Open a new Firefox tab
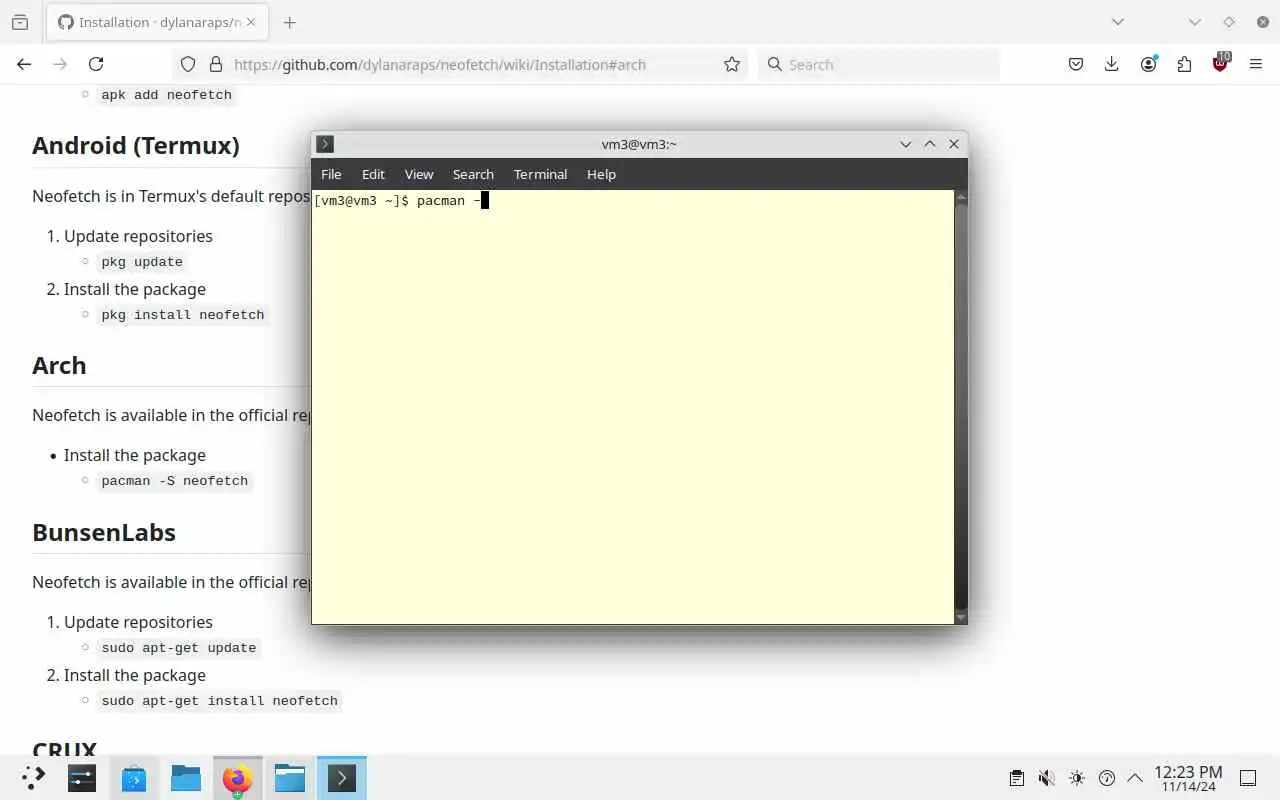Screen dimensions: 1280x800 [x=290, y=22]
